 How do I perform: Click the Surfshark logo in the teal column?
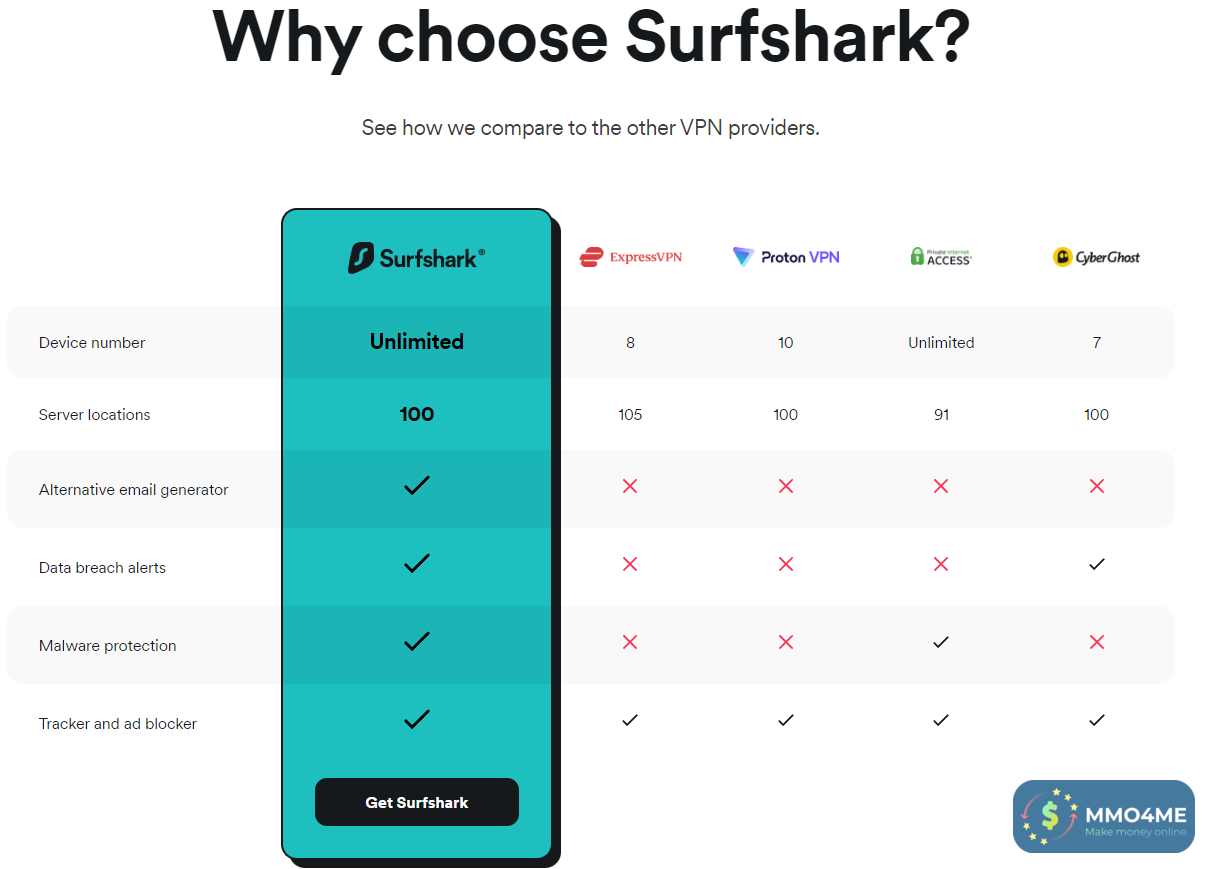tap(416, 258)
